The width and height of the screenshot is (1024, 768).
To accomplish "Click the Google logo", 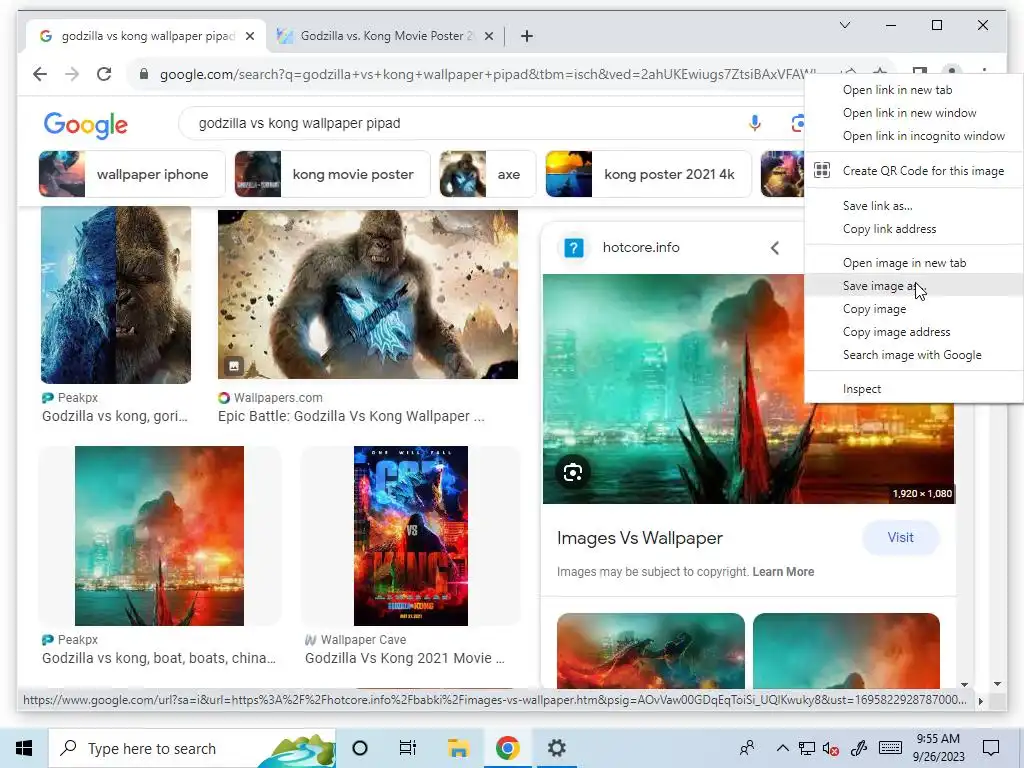I will coord(86,124).
